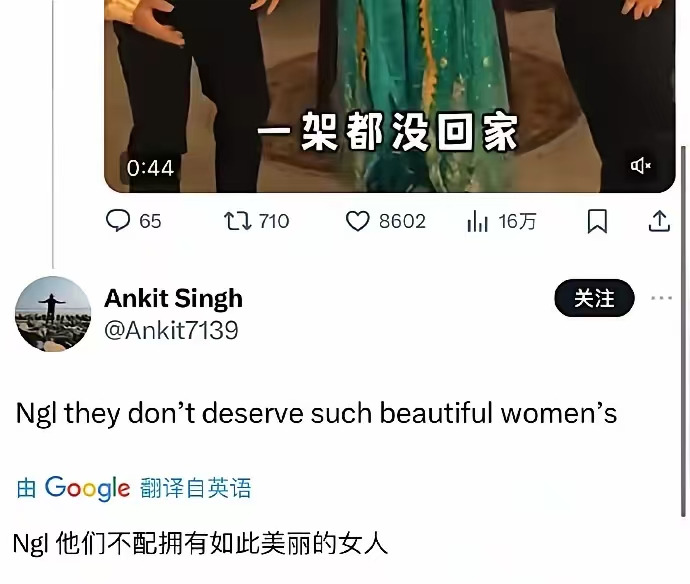Open Ankit Singh's profile picture
Screen dimensions: 690x584
(53, 314)
